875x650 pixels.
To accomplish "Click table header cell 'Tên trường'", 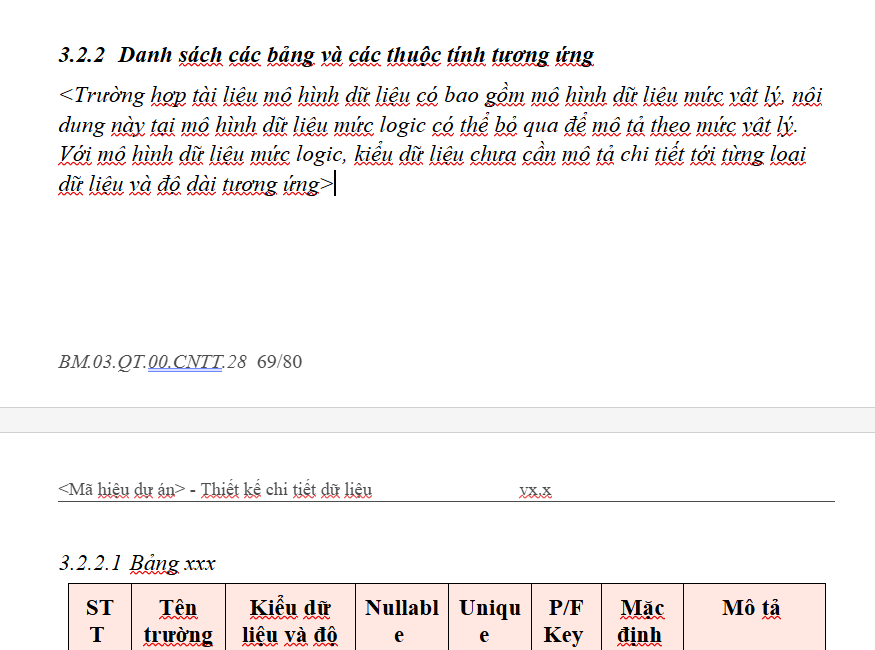I will click(x=179, y=617).
